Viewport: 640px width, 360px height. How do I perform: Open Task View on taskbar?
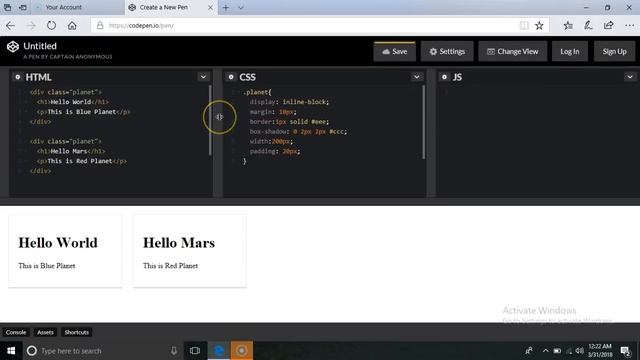pos(195,351)
